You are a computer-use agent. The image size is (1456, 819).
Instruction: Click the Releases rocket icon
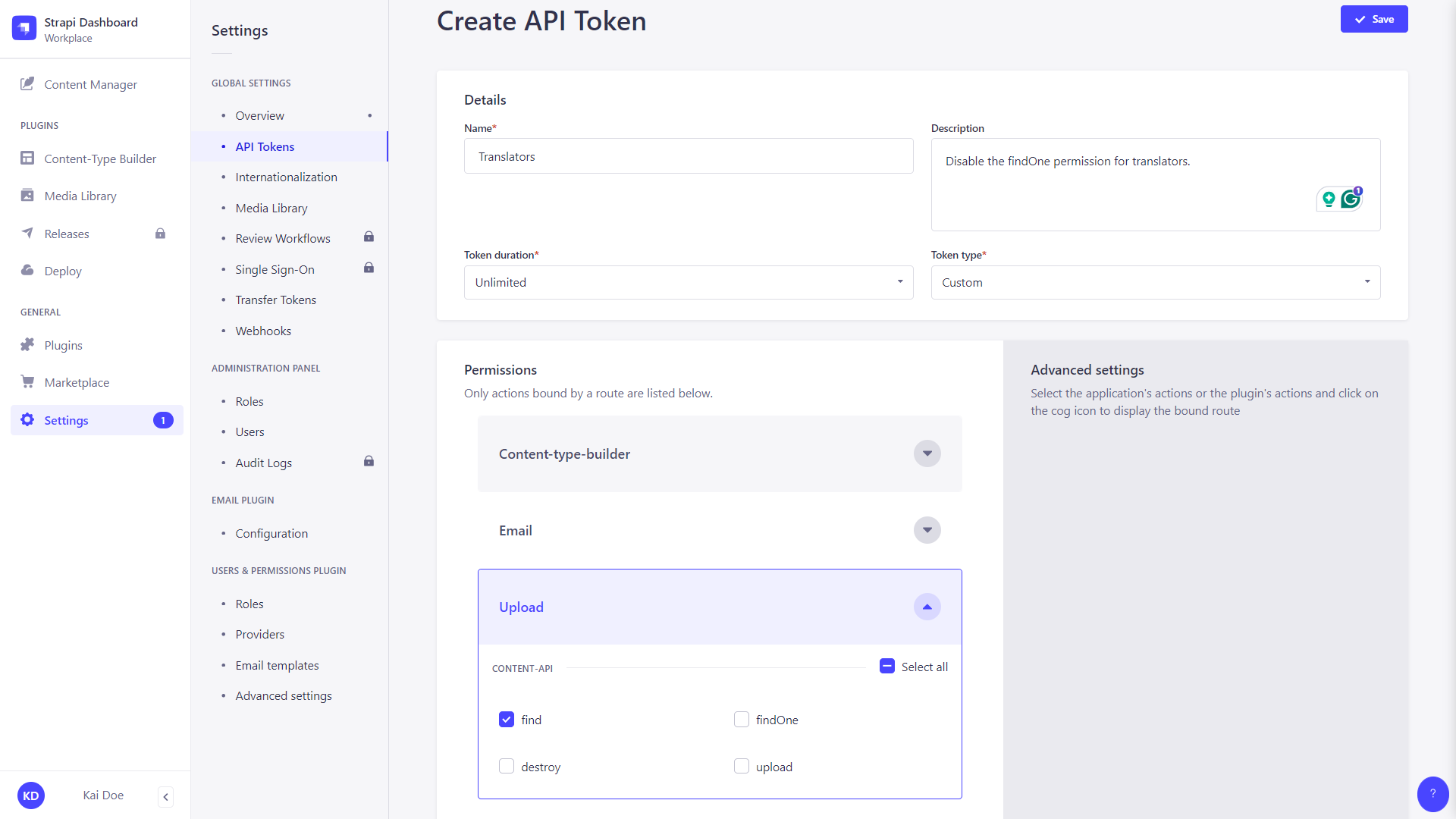click(27, 234)
